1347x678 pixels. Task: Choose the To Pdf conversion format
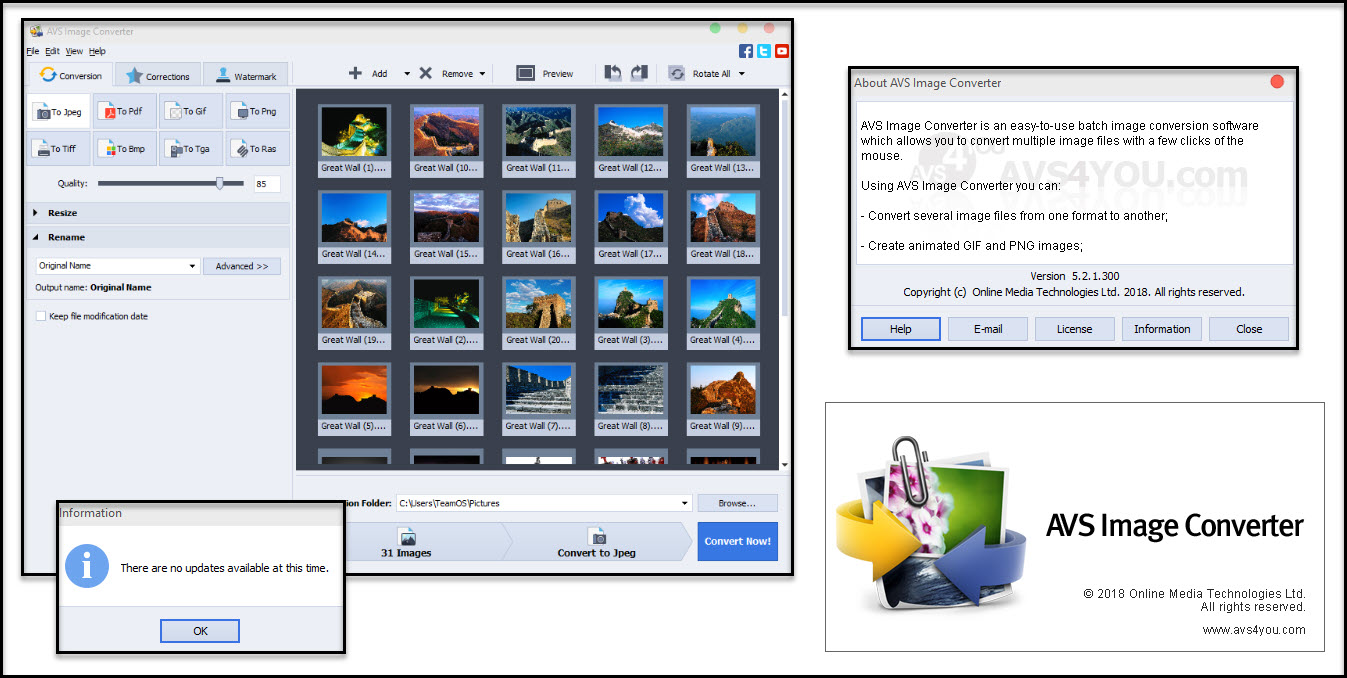pyautogui.click(x=125, y=112)
